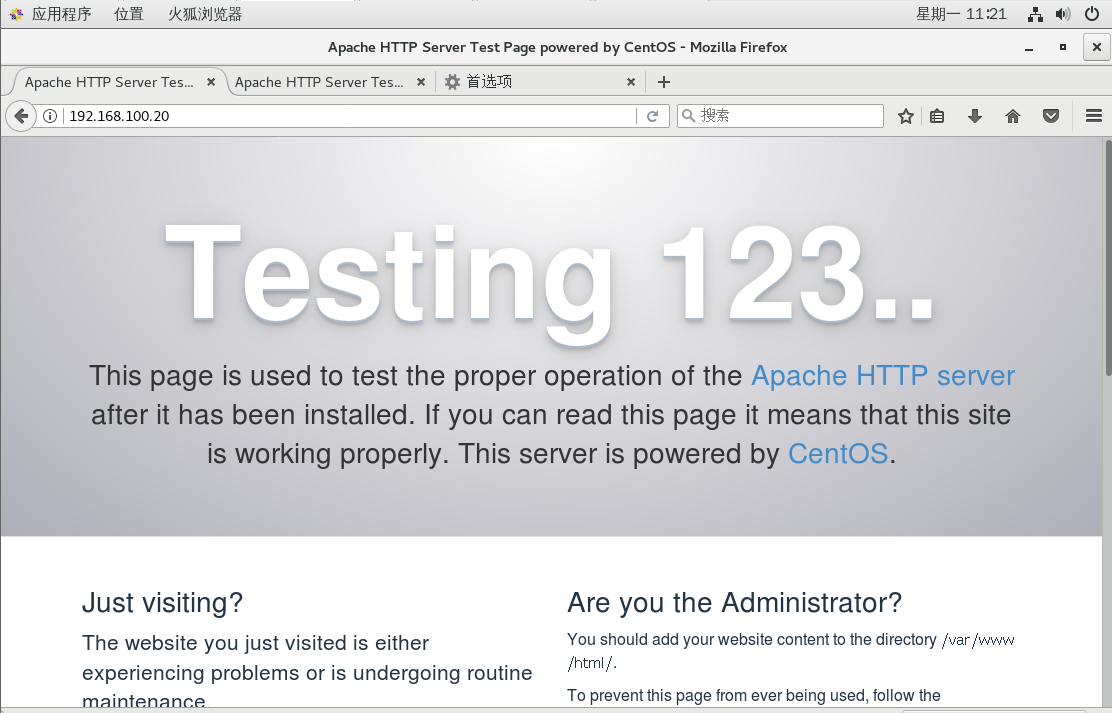Viewport: 1112px width, 713px height.
Task: Click the Just visiting? heading
Action: click(x=162, y=603)
